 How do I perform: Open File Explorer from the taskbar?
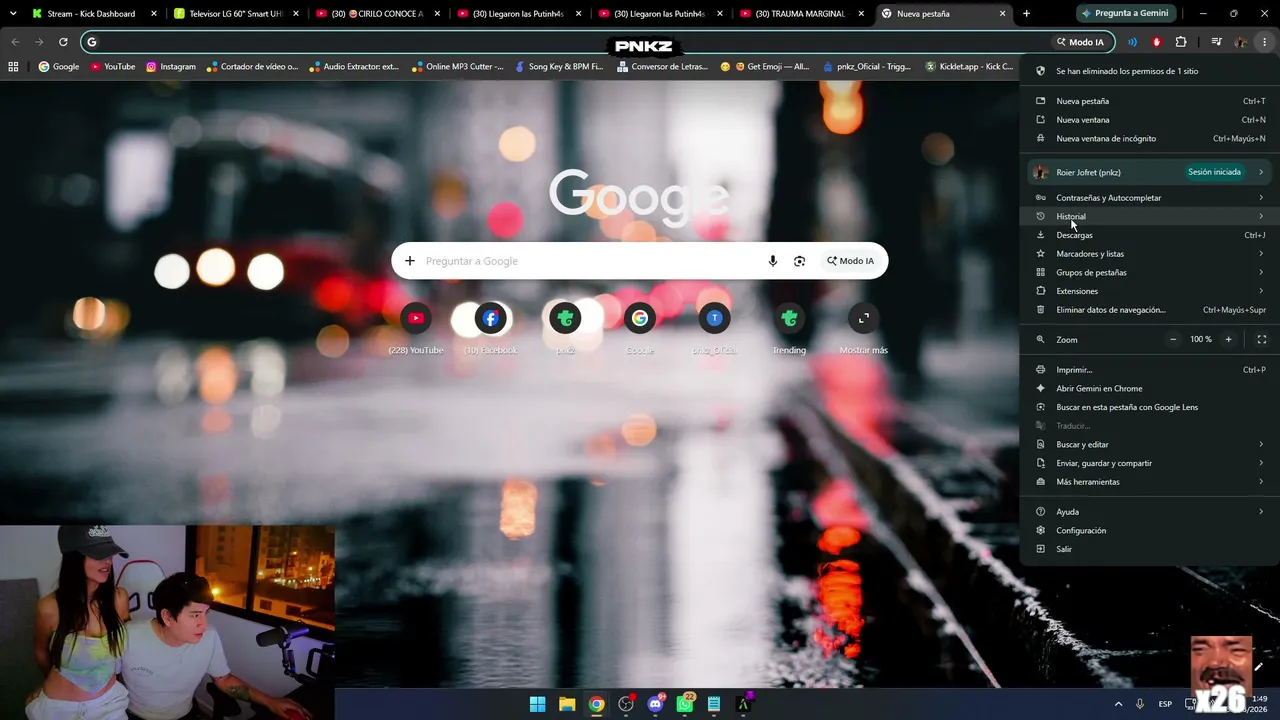click(567, 704)
